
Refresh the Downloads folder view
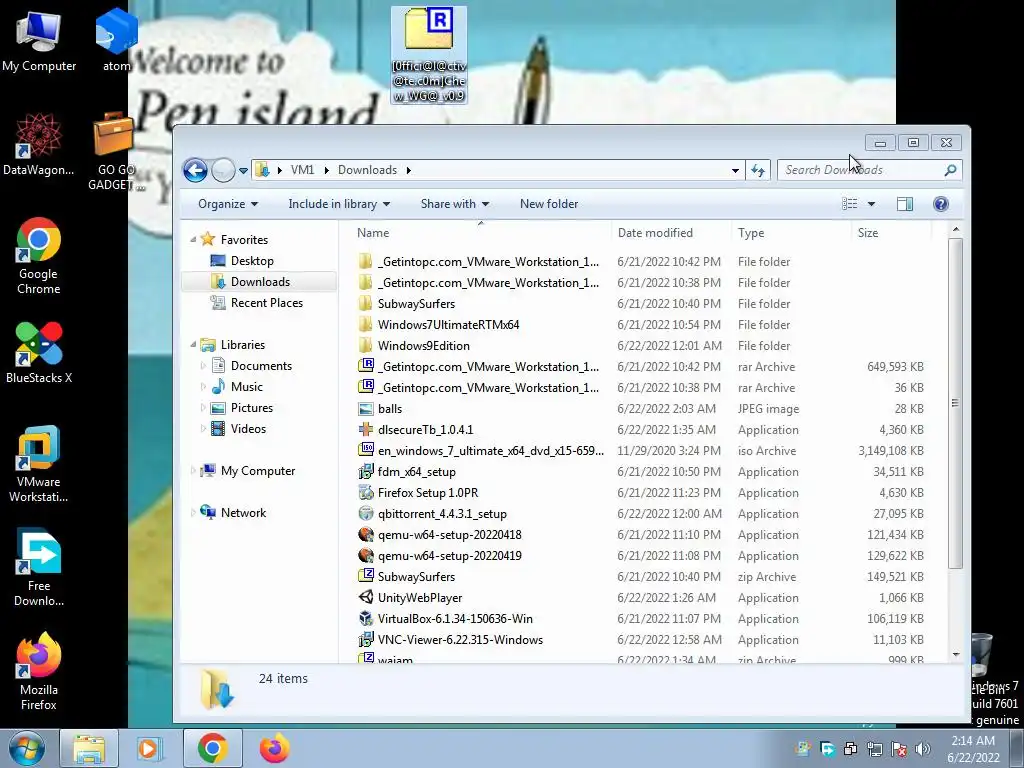click(x=758, y=170)
